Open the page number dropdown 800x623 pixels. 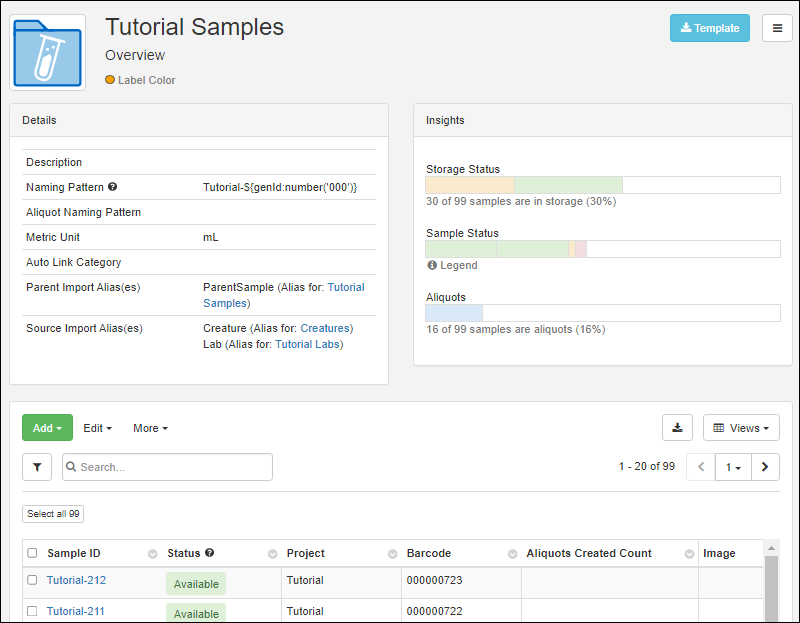pyautogui.click(x=733, y=467)
